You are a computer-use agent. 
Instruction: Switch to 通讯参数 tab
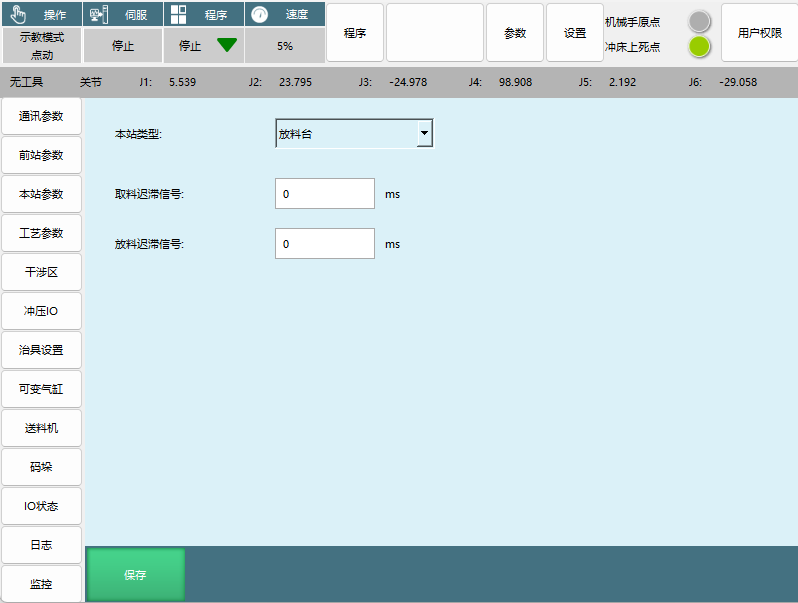point(41,116)
